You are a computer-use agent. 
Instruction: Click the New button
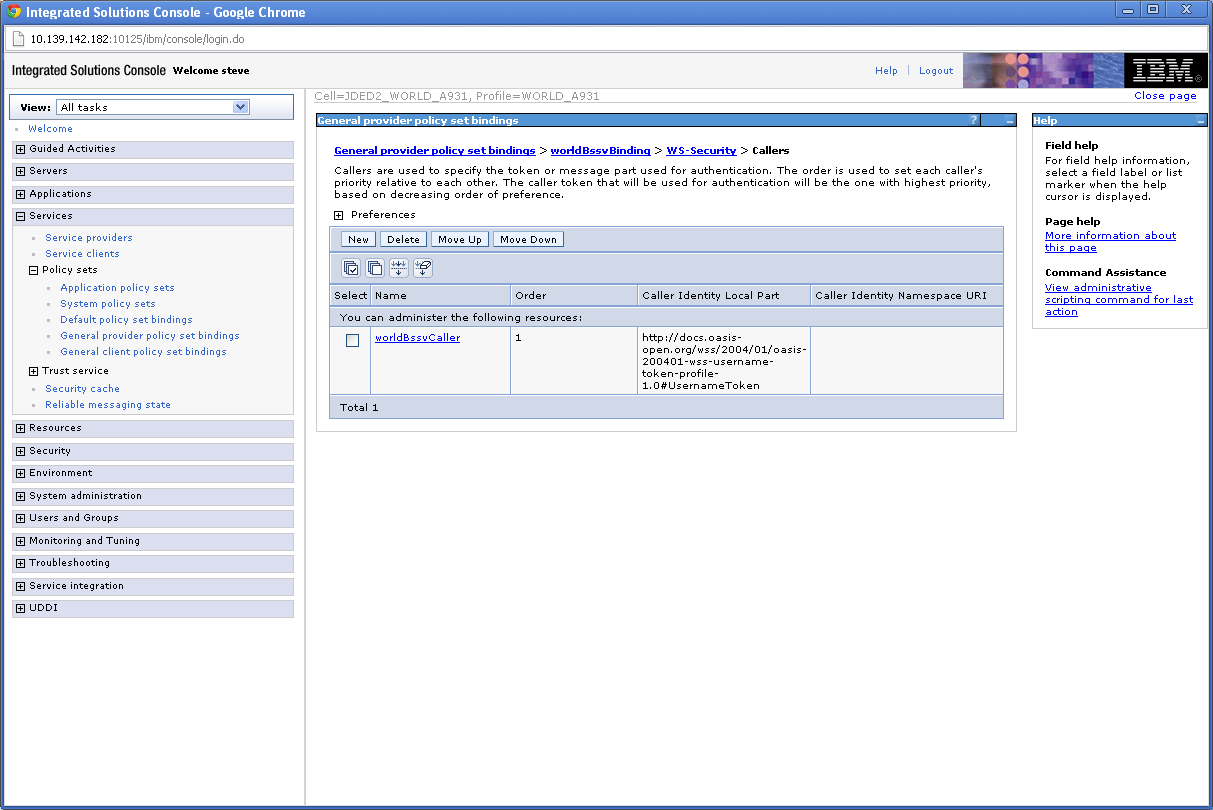click(x=359, y=239)
